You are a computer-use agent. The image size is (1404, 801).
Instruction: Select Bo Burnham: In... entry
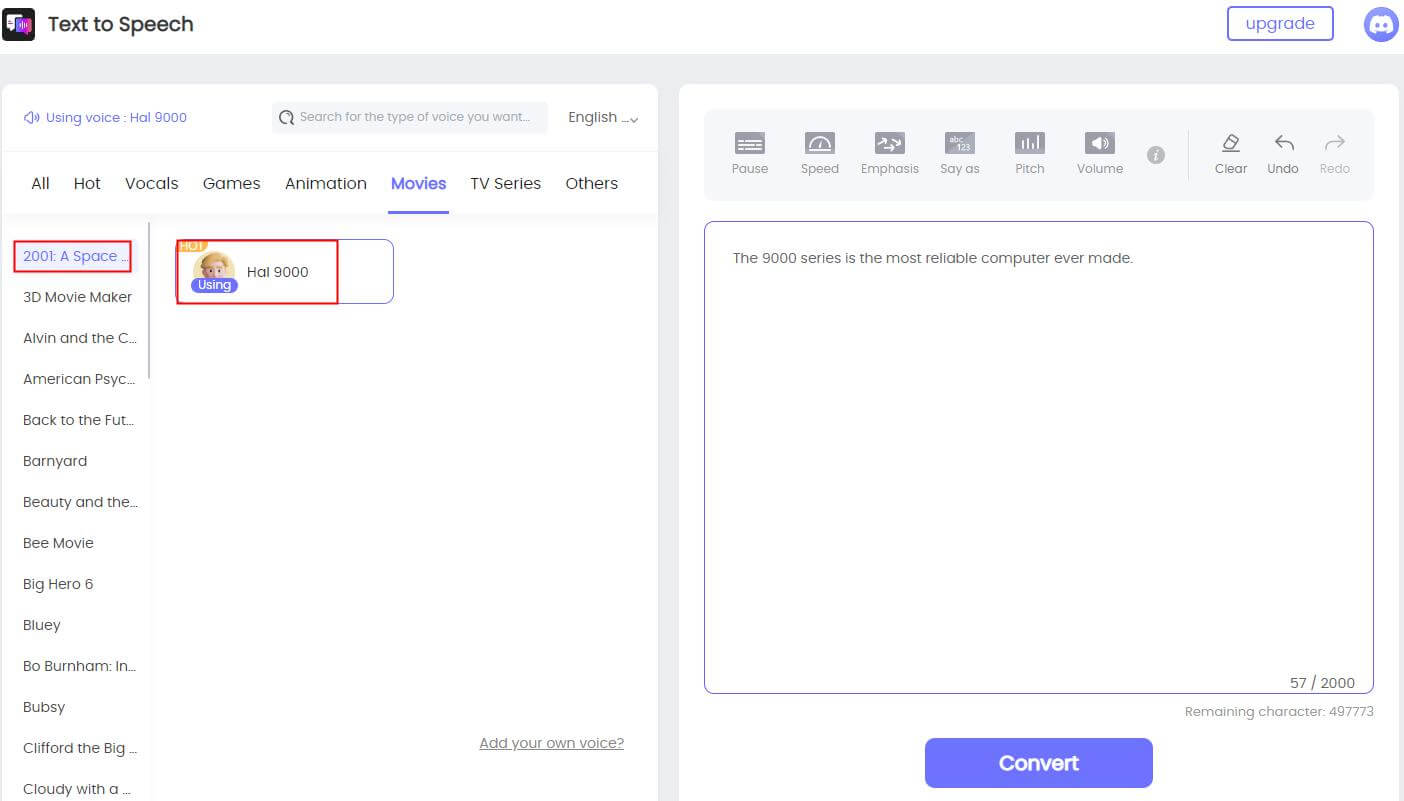(x=80, y=666)
